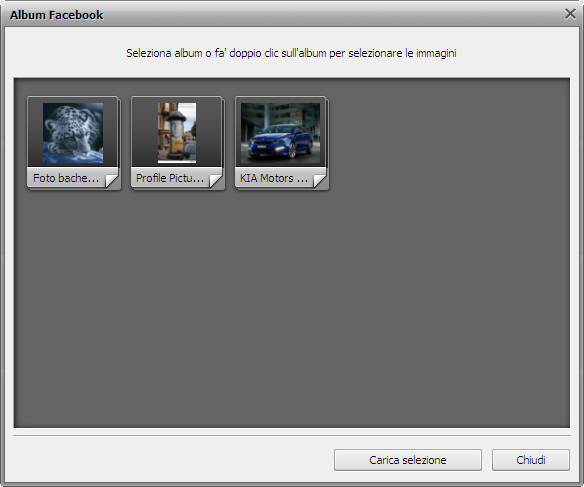The image size is (584, 487).
Task: Click the Album Facebook title bar
Action: coord(283,15)
